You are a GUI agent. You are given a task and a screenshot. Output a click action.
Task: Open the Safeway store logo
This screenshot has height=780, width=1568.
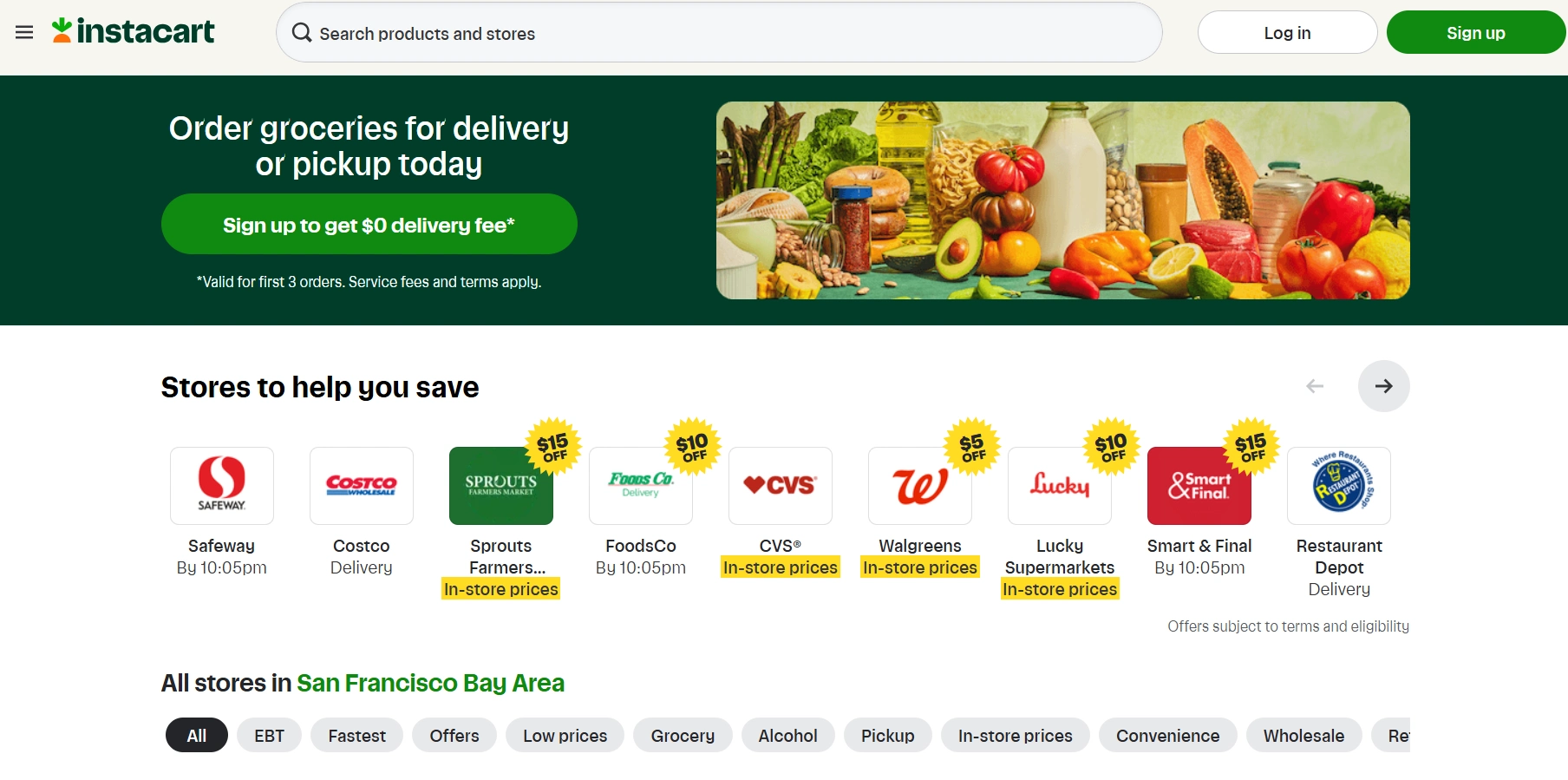click(222, 486)
